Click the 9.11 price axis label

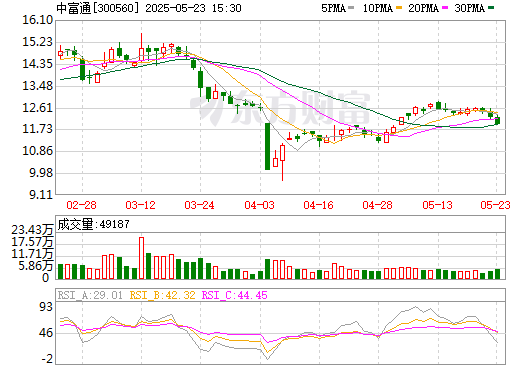(41, 195)
